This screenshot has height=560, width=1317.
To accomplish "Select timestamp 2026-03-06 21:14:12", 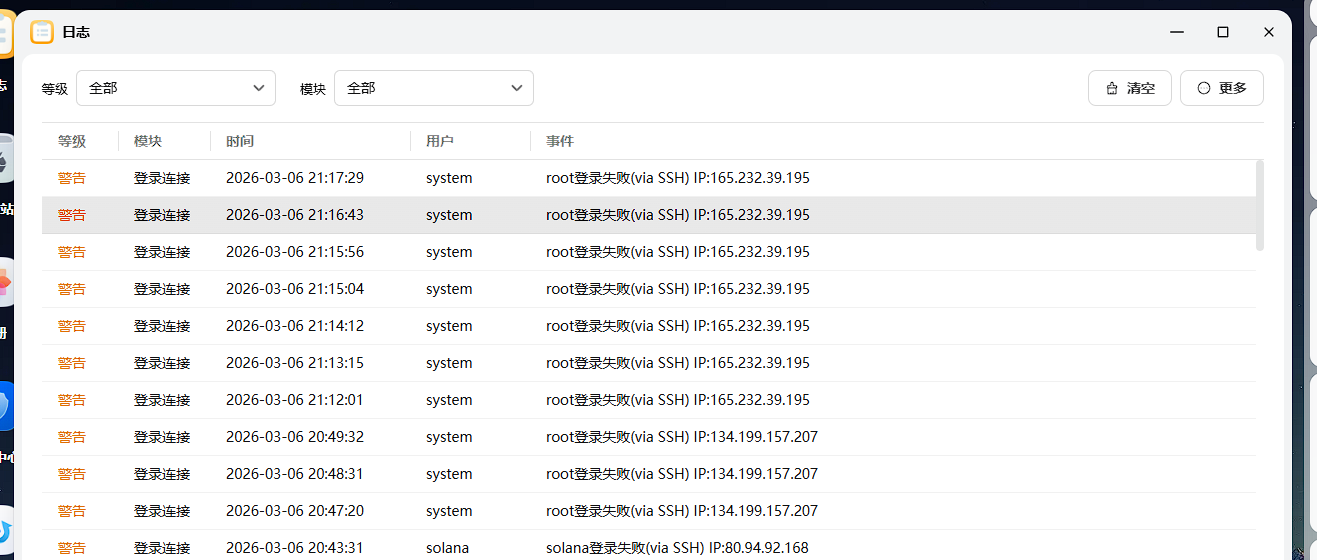I will [x=295, y=326].
